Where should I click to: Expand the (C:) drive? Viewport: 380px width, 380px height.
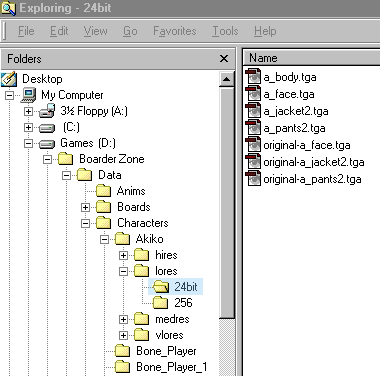(x=29, y=127)
